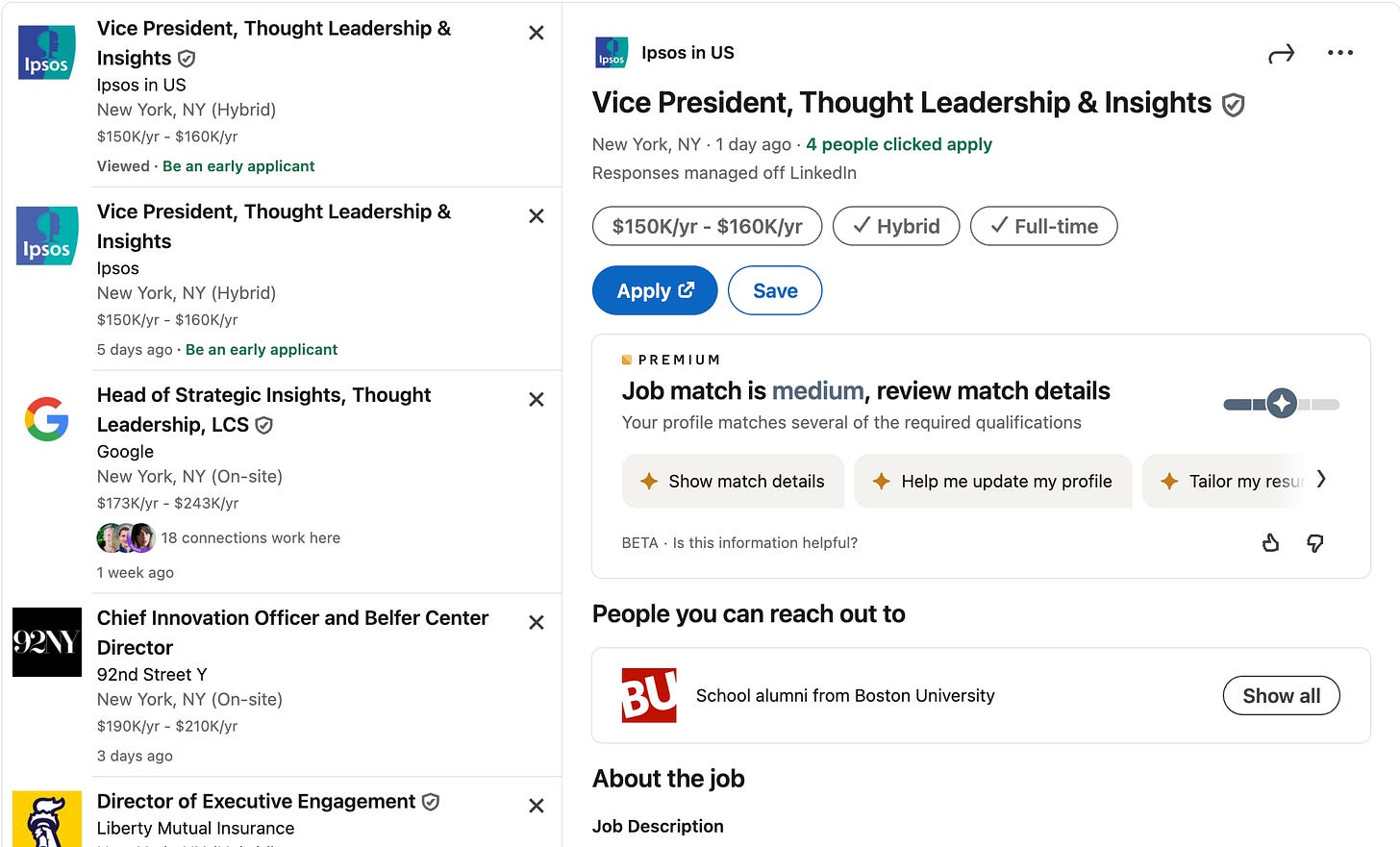This screenshot has height=847, width=1400.
Task: Open the three-dot more options menu
Action: tap(1339, 53)
